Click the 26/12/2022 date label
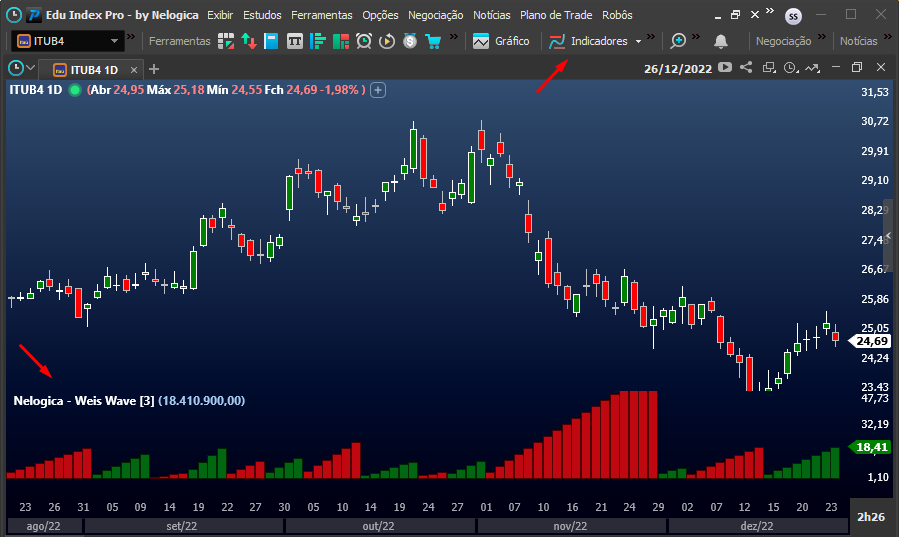Image resolution: width=899 pixels, height=537 pixels. pyautogui.click(x=678, y=69)
